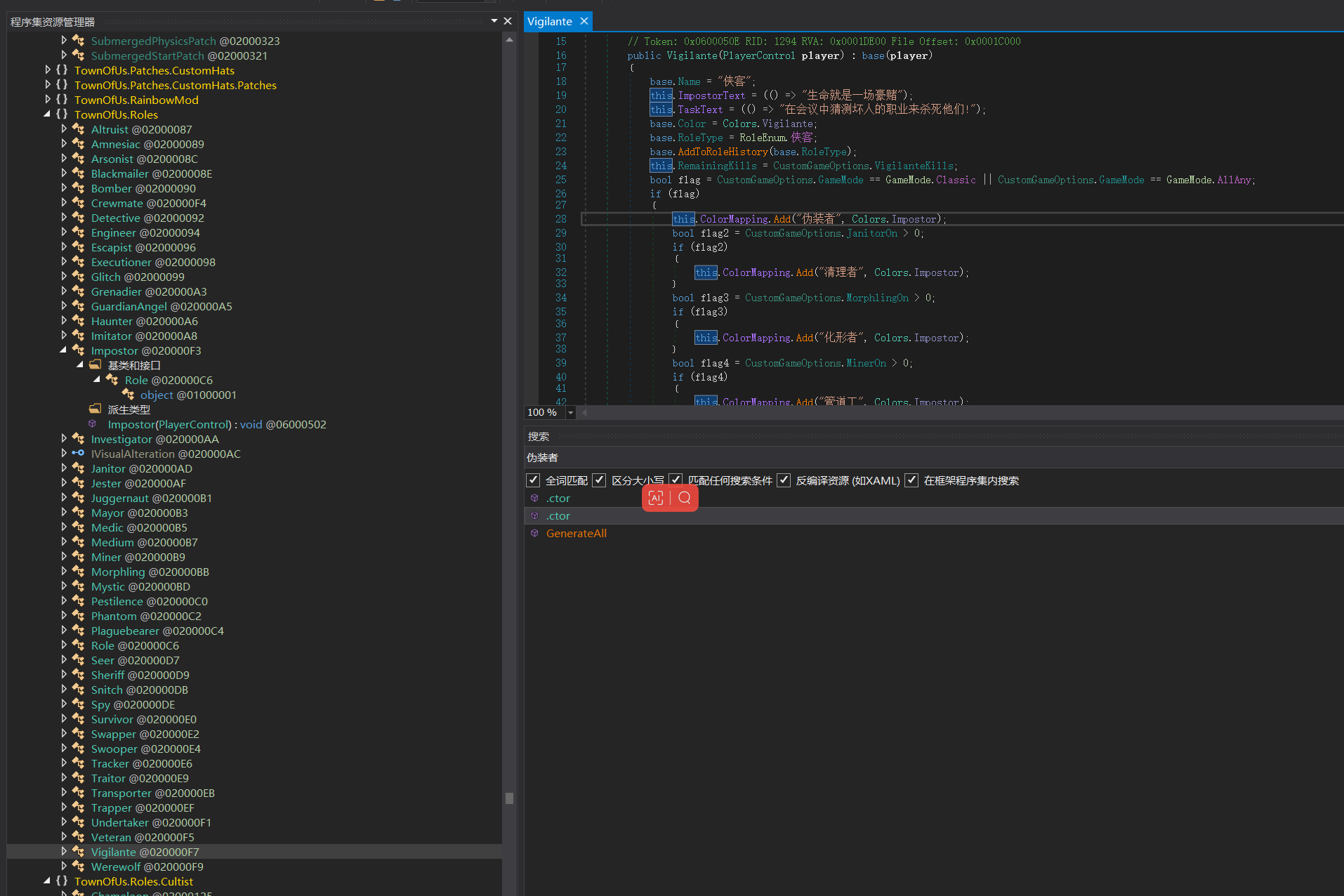This screenshot has width=1344, height=896.
Task: Click the interface icon beside IVisualAlteration
Action: click(x=78, y=454)
